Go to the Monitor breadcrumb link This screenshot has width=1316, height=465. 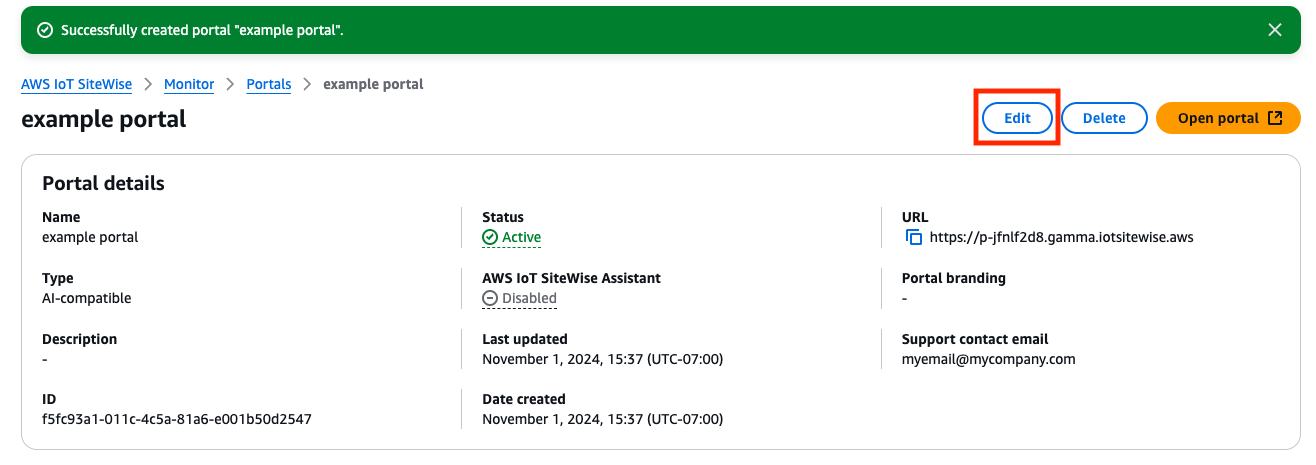coord(189,85)
